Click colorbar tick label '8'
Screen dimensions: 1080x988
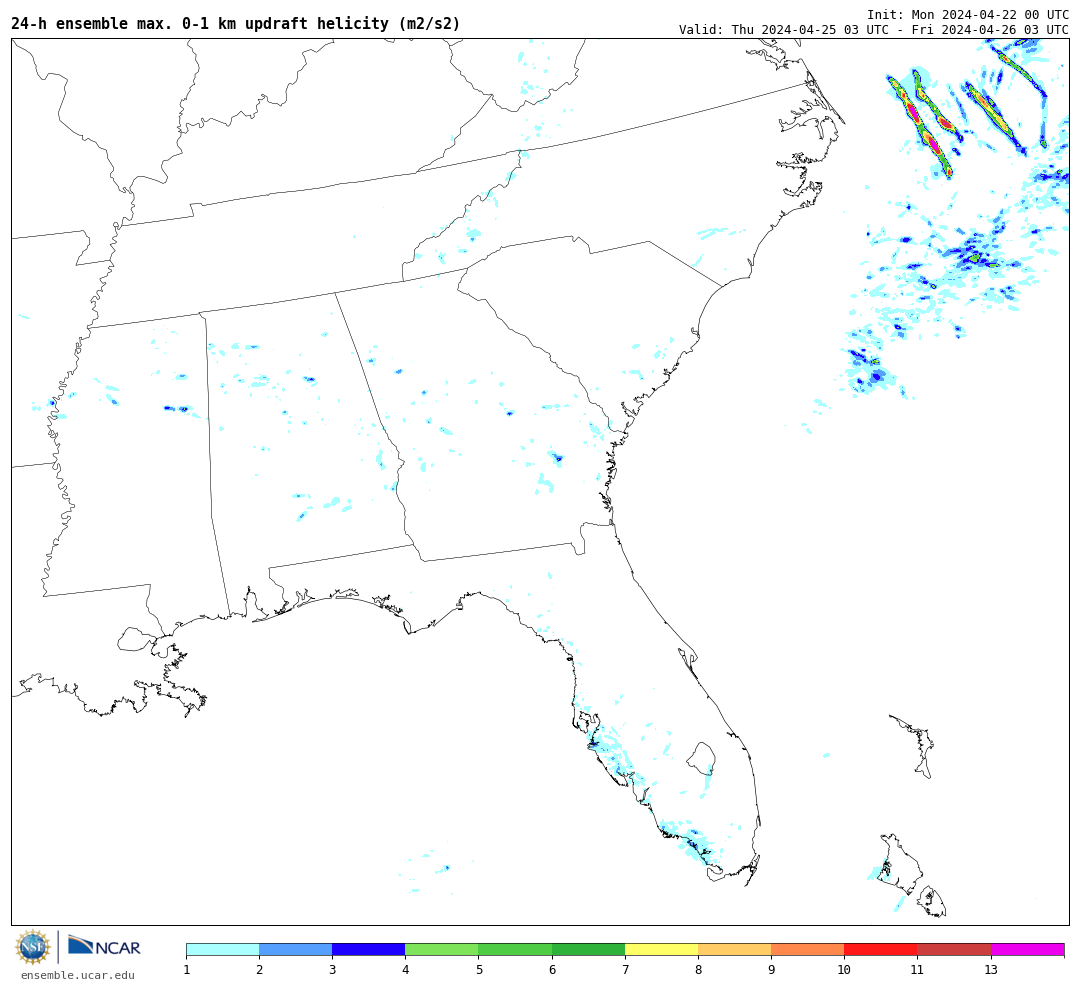(x=698, y=970)
